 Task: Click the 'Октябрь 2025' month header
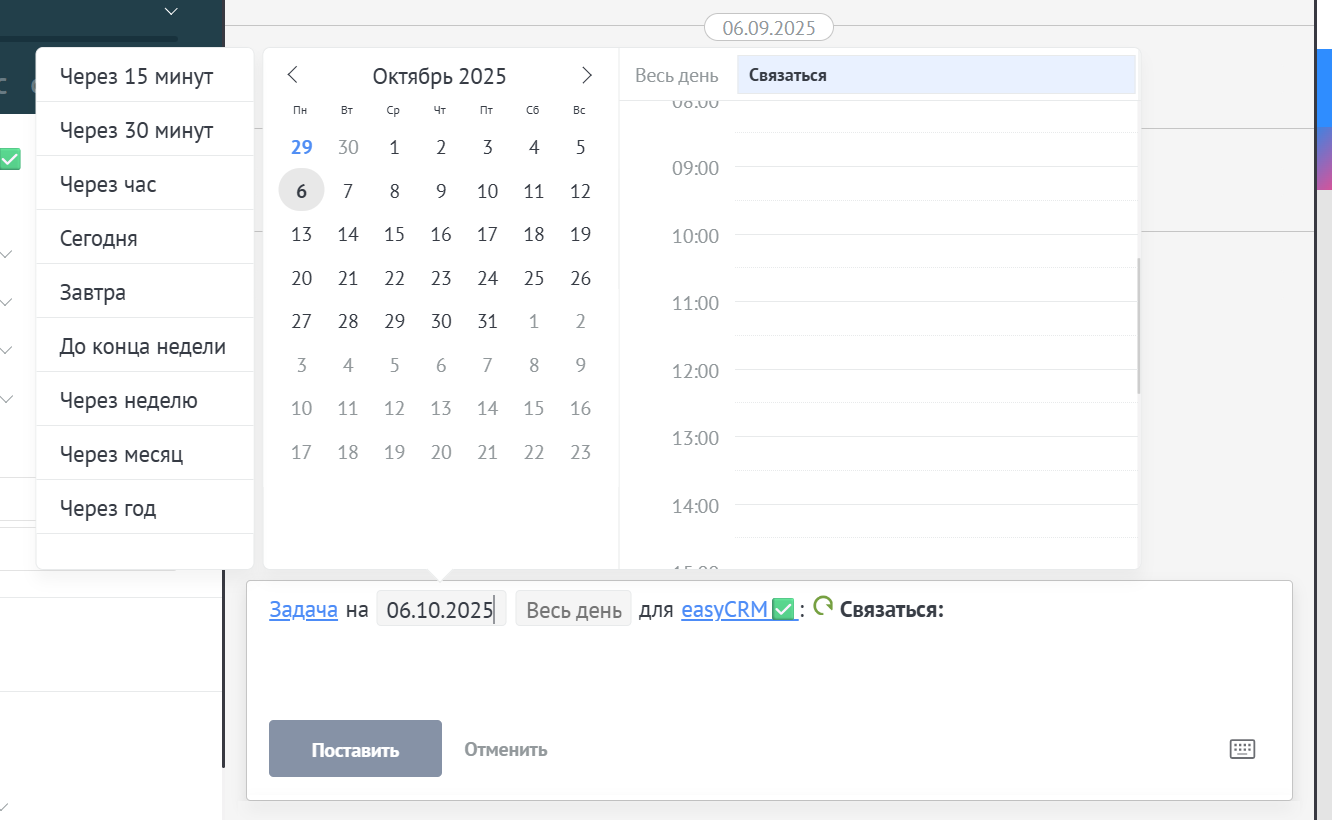pos(440,76)
